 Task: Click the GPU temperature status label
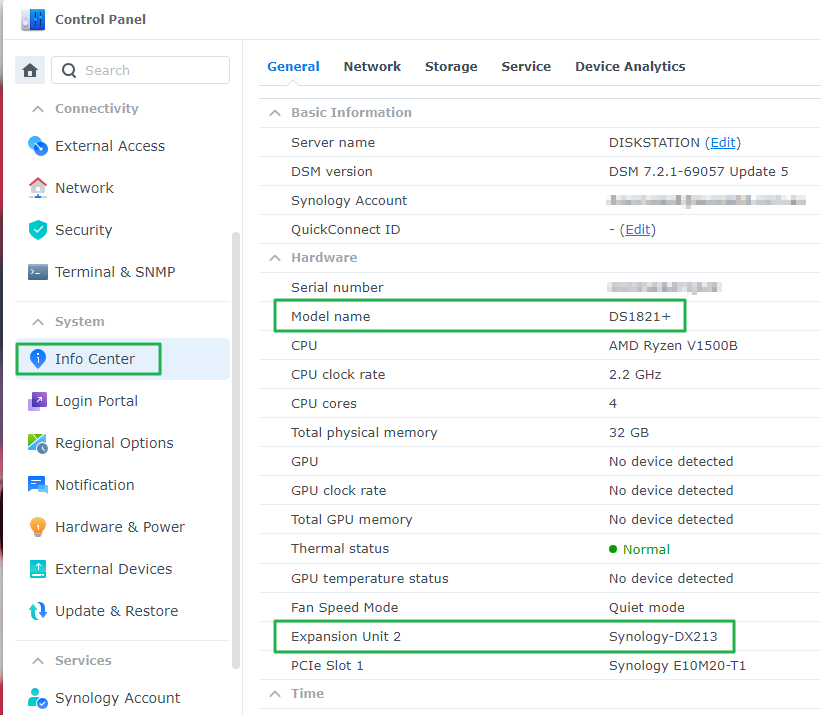[x=370, y=578]
